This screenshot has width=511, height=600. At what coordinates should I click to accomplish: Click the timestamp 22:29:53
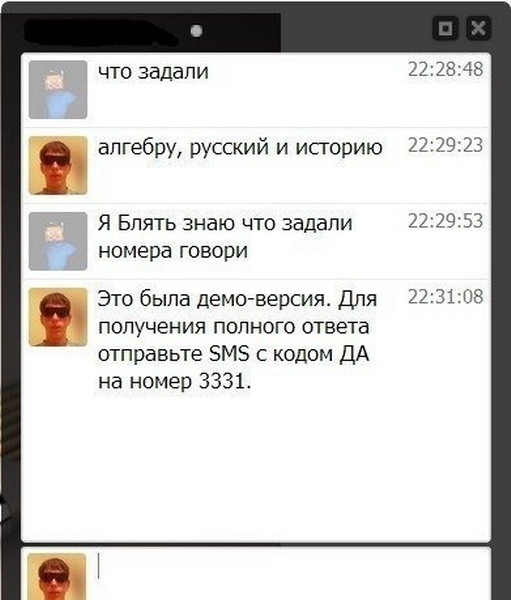point(445,221)
